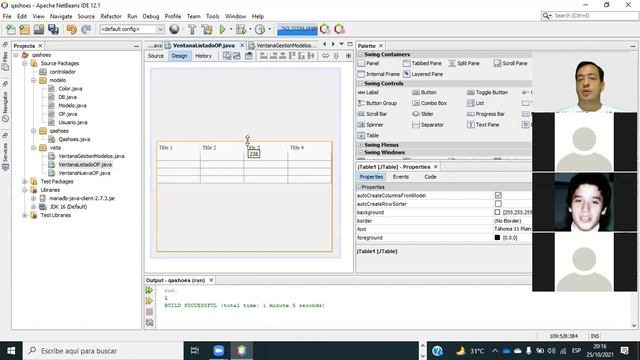Click the Build Project hammer icon

192,29
